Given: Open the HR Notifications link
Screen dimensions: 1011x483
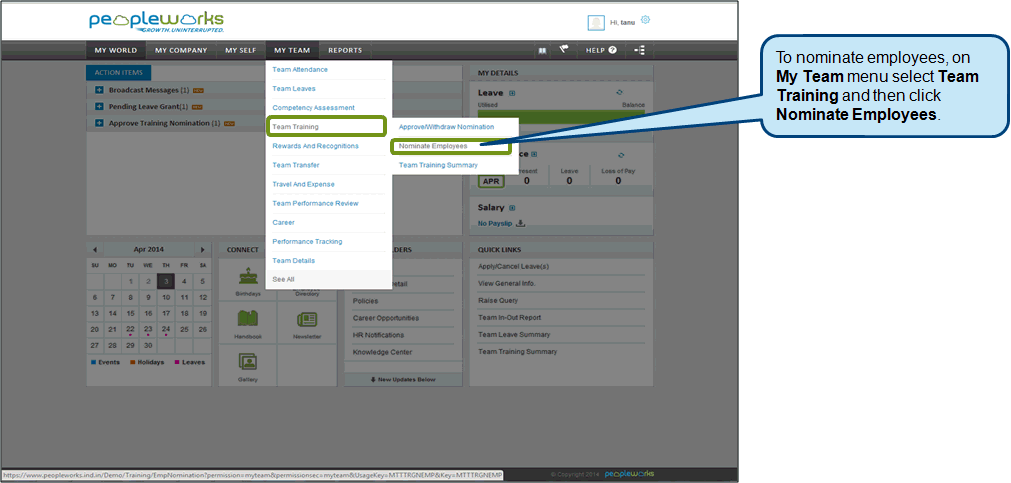Looking at the screenshot, I should pos(378,335).
